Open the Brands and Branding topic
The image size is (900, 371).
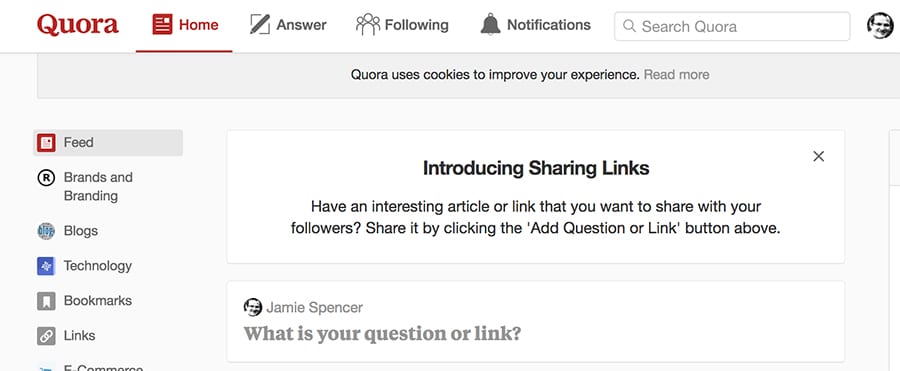[x=98, y=187]
